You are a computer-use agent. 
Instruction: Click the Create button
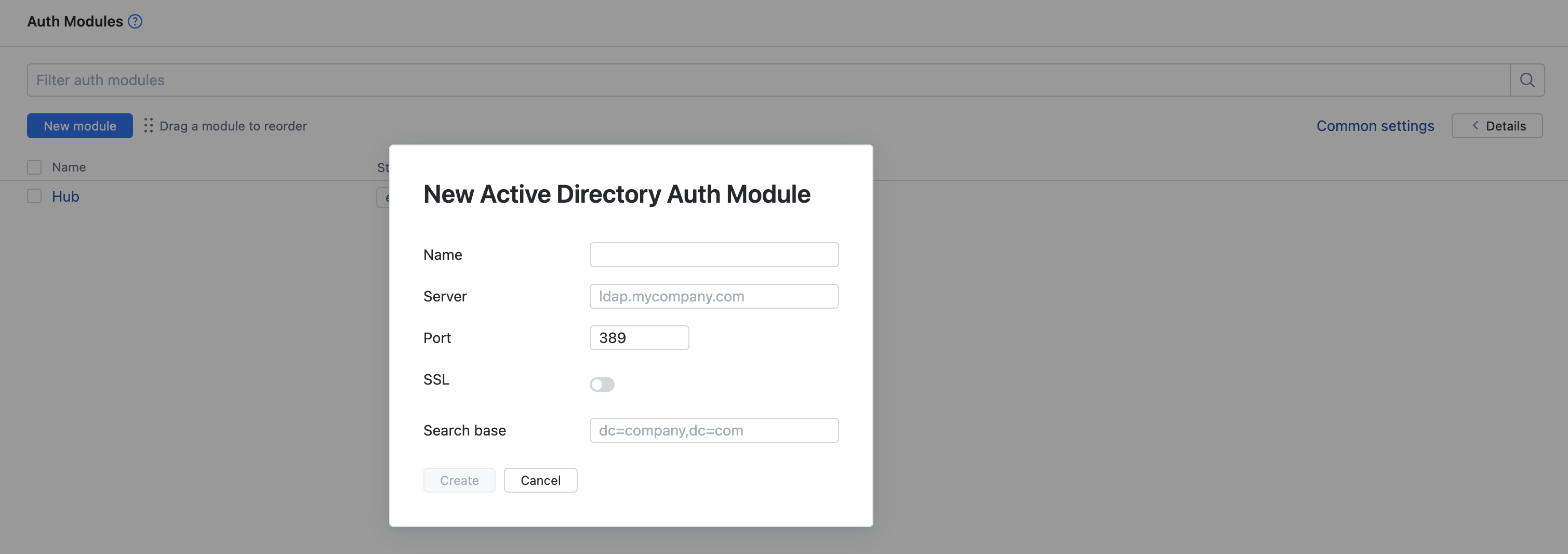click(459, 480)
